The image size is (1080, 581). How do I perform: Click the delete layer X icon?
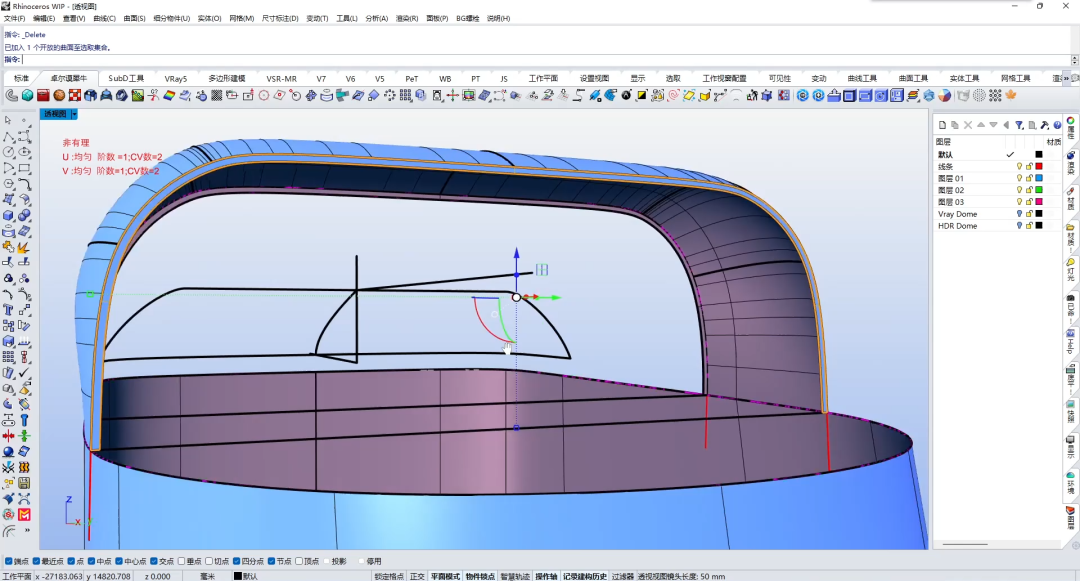(x=968, y=125)
